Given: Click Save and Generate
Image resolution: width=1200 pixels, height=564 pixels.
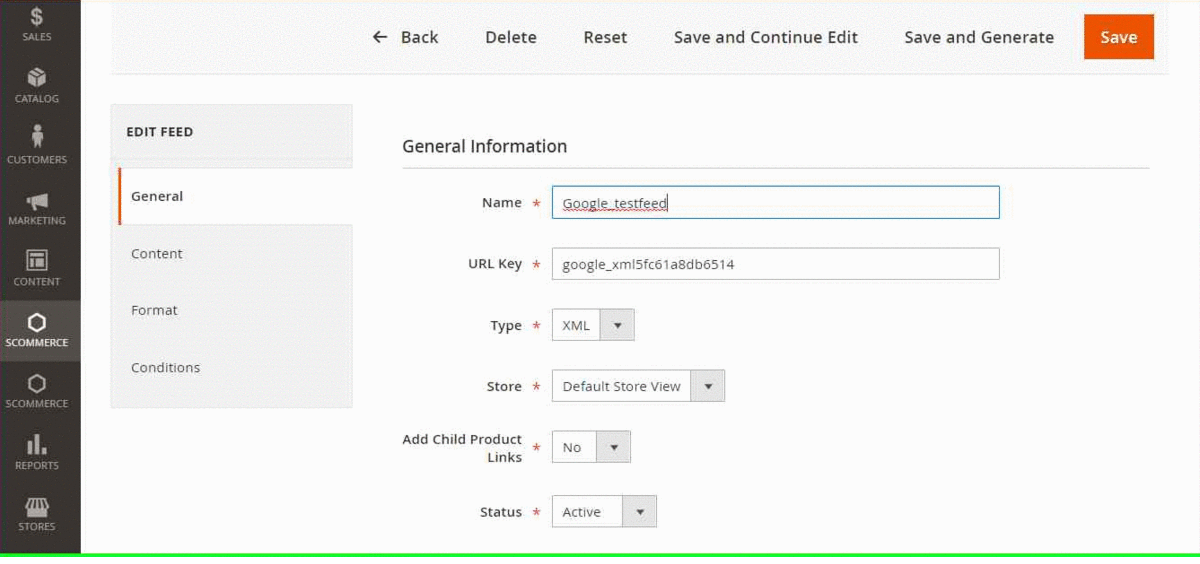Looking at the screenshot, I should 979,37.
